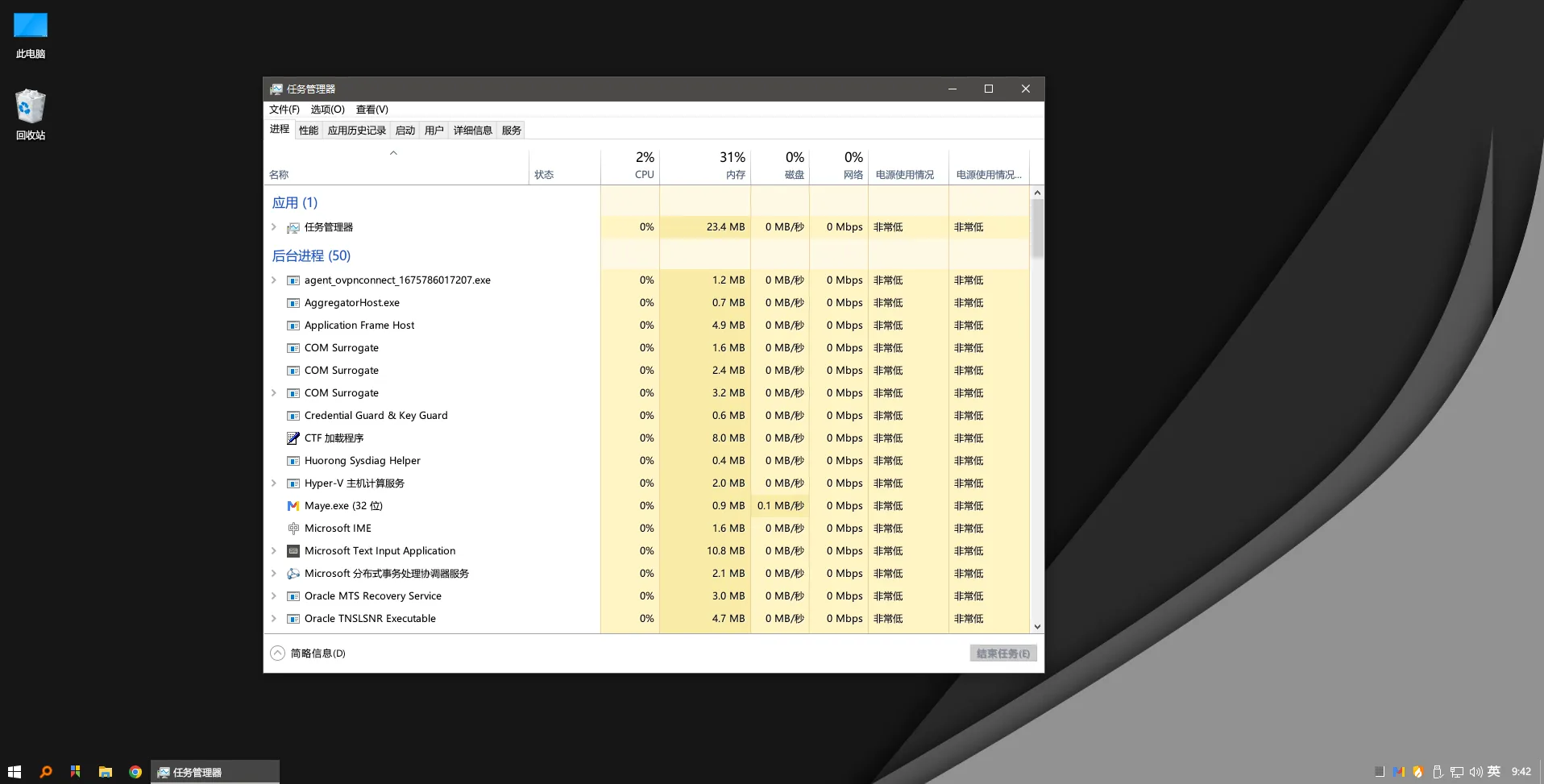Screen dimensions: 1544x784
Task: Select the Credential Guard & Key Guard process
Action: pyautogui.click(x=376, y=416)
